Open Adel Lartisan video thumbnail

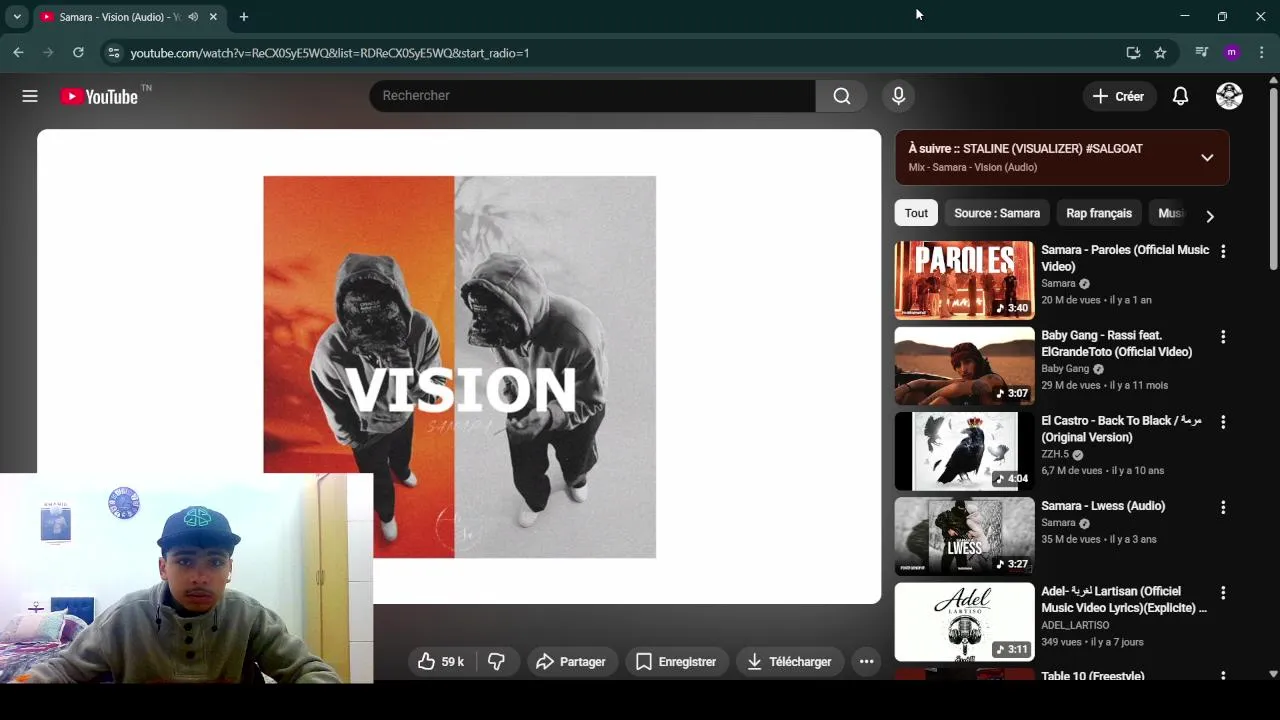(x=964, y=622)
